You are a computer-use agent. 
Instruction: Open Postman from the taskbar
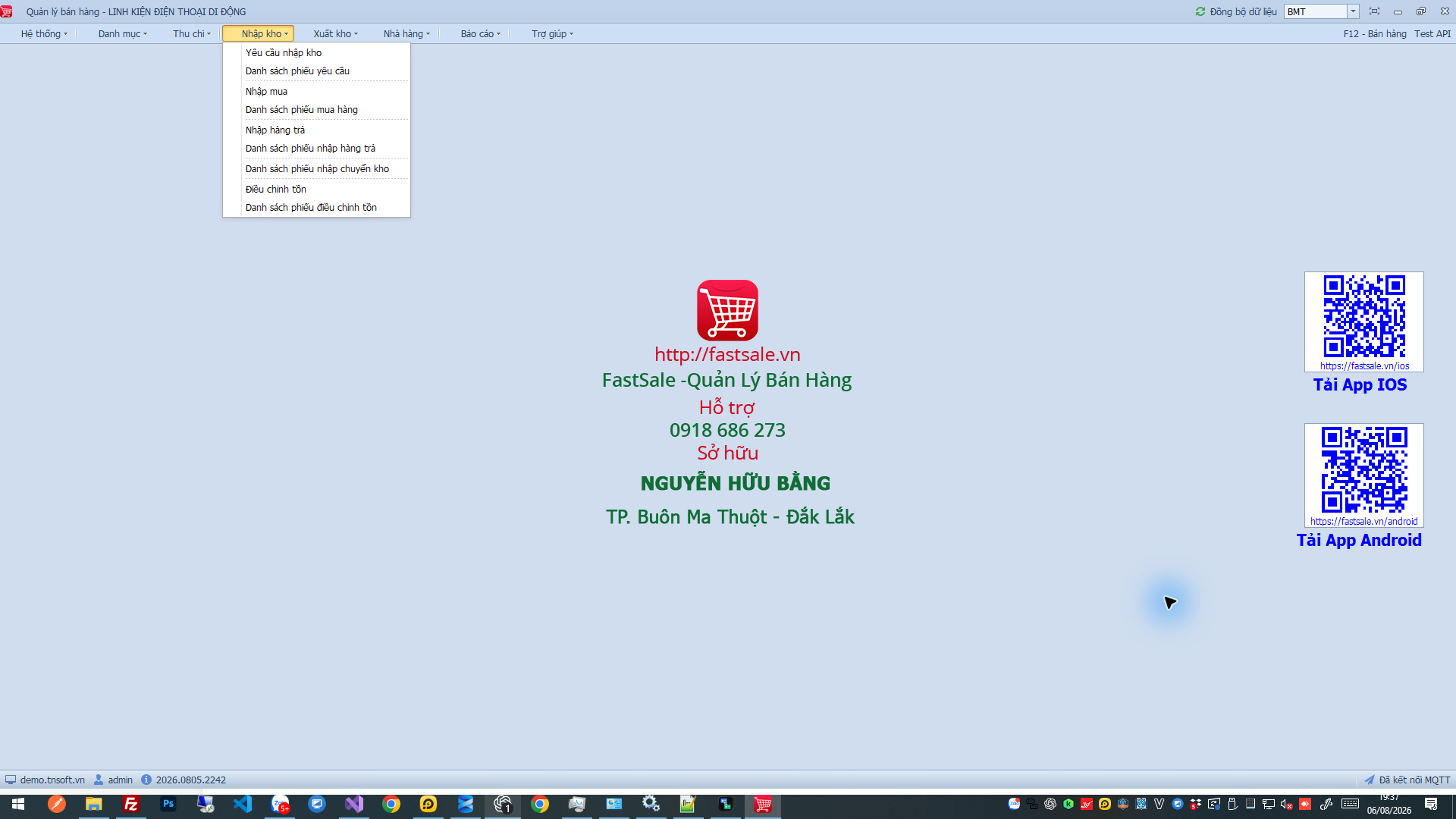[x=57, y=804]
